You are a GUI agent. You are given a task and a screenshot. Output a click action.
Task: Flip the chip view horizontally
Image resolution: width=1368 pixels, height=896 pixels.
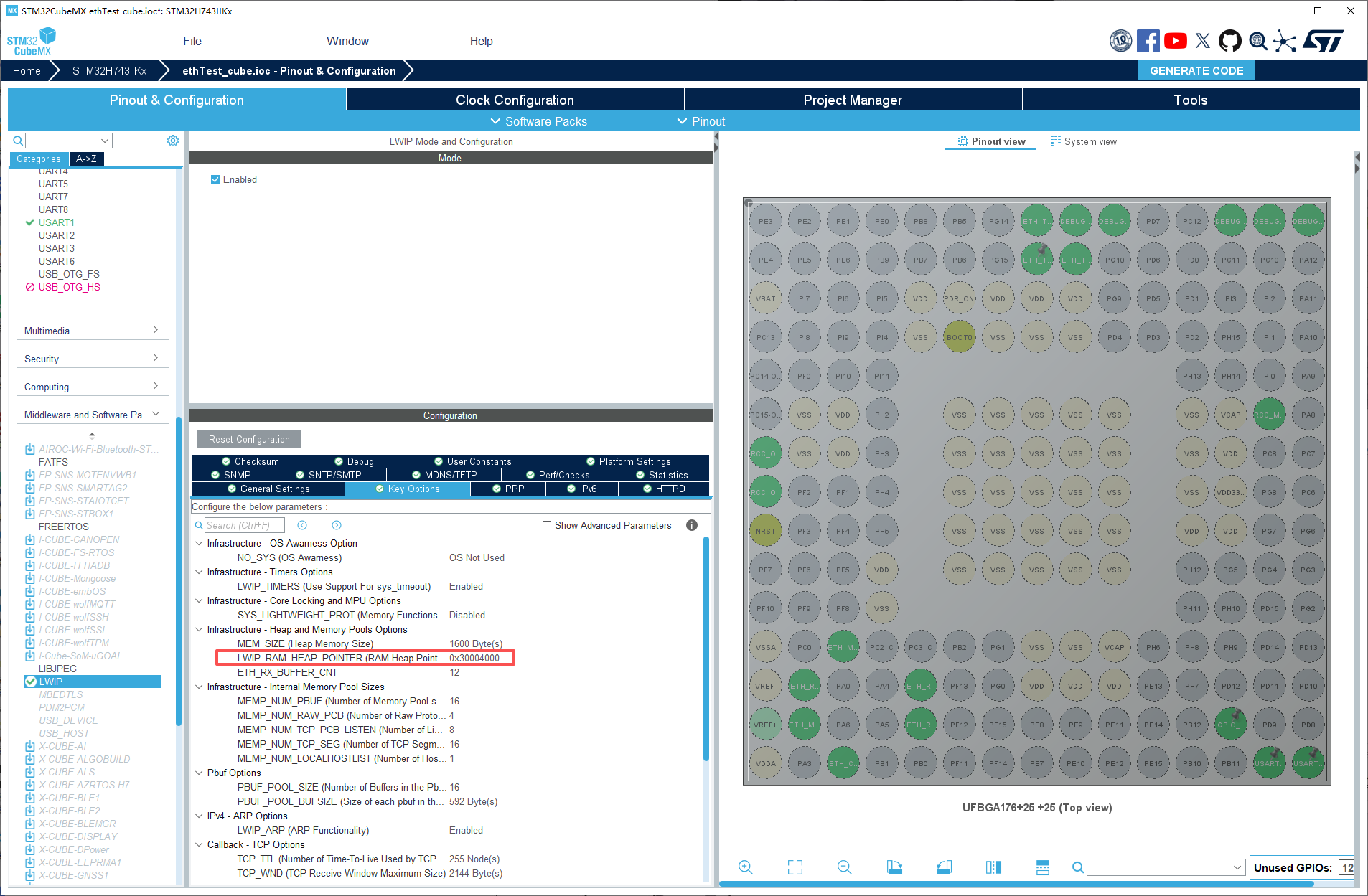click(x=993, y=867)
